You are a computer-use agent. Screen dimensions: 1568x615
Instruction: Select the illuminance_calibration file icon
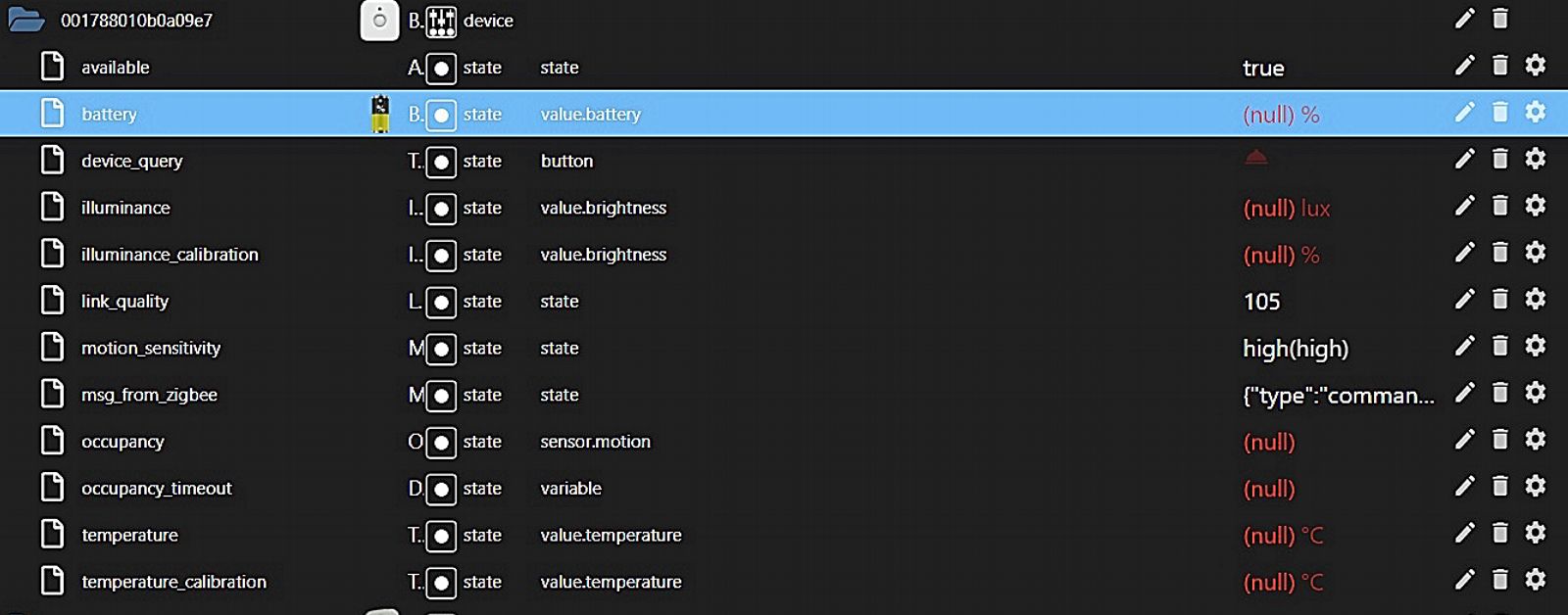52,254
